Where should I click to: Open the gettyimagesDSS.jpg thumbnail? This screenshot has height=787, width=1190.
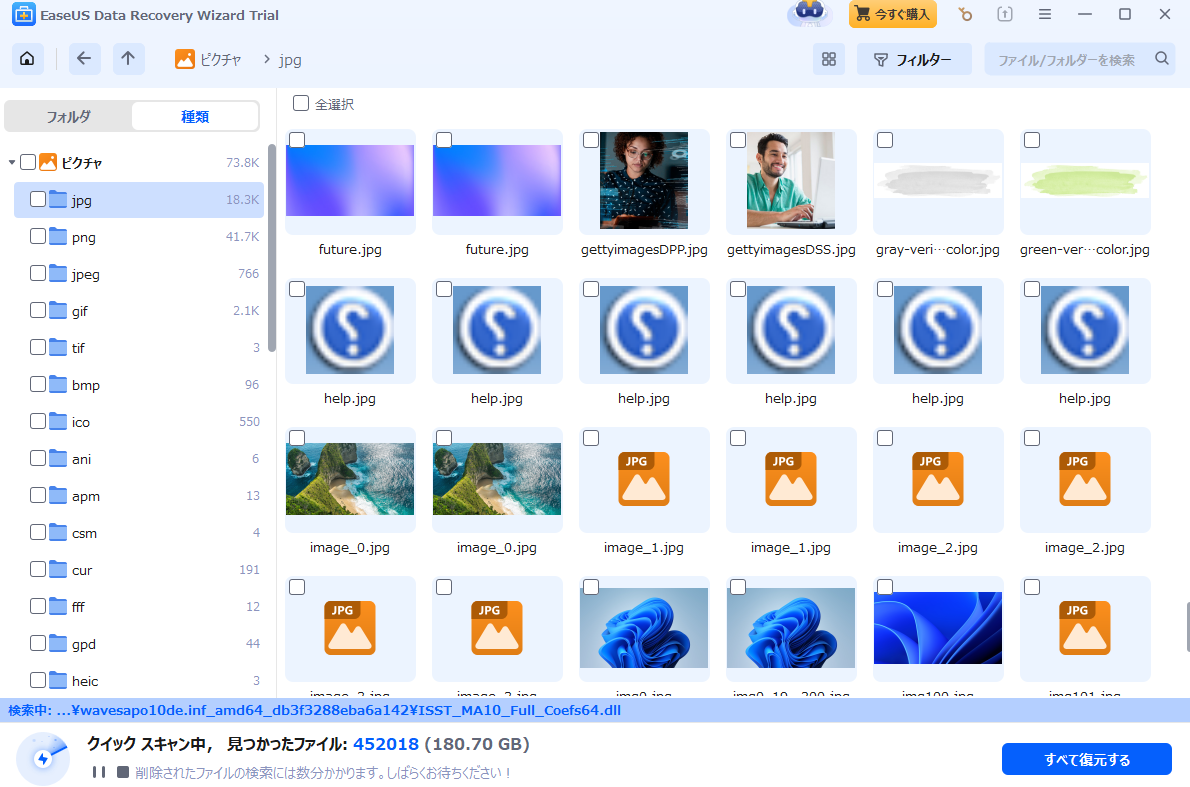click(791, 181)
